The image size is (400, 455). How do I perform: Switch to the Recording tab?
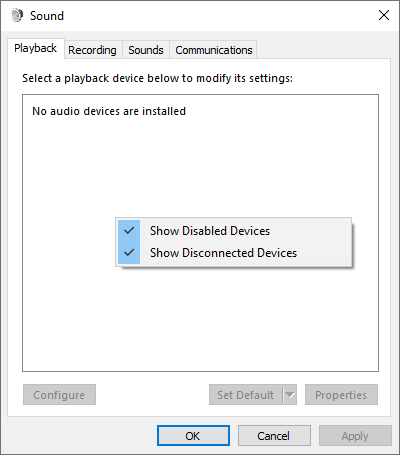pos(92,50)
